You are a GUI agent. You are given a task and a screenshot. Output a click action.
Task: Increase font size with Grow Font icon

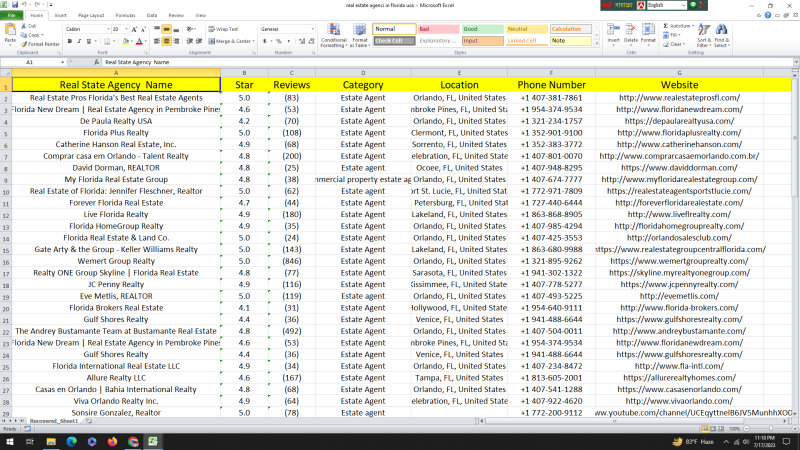coord(134,30)
